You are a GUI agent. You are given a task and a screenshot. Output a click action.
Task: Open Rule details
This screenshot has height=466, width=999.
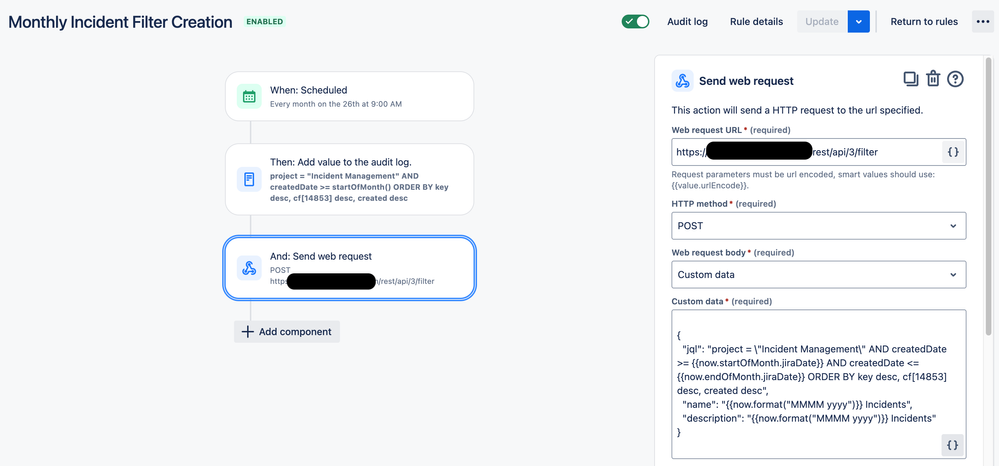[x=756, y=22]
